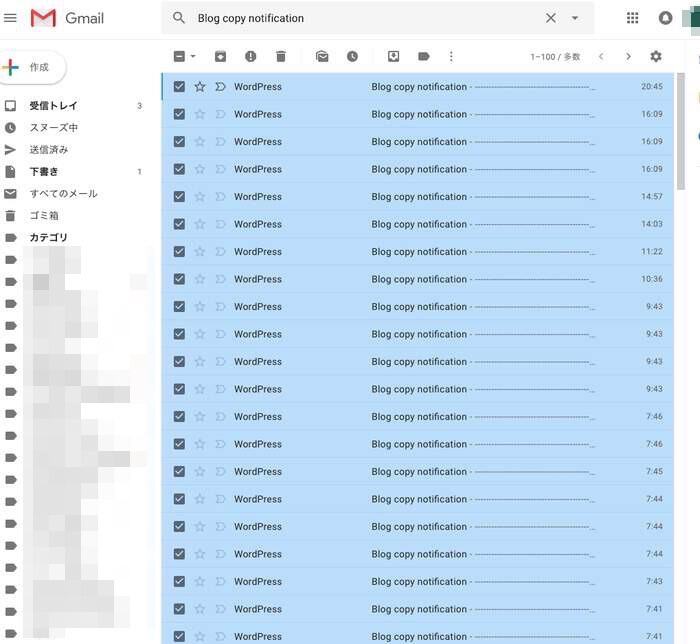Click the search magnifier icon
The width and height of the screenshot is (700, 644).
(x=179, y=18)
